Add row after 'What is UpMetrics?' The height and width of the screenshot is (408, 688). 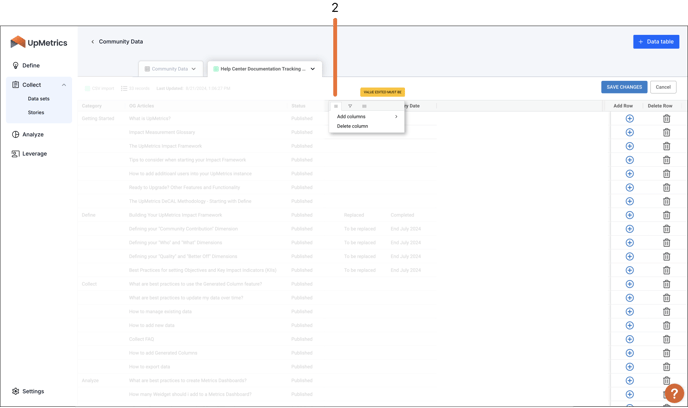click(630, 118)
